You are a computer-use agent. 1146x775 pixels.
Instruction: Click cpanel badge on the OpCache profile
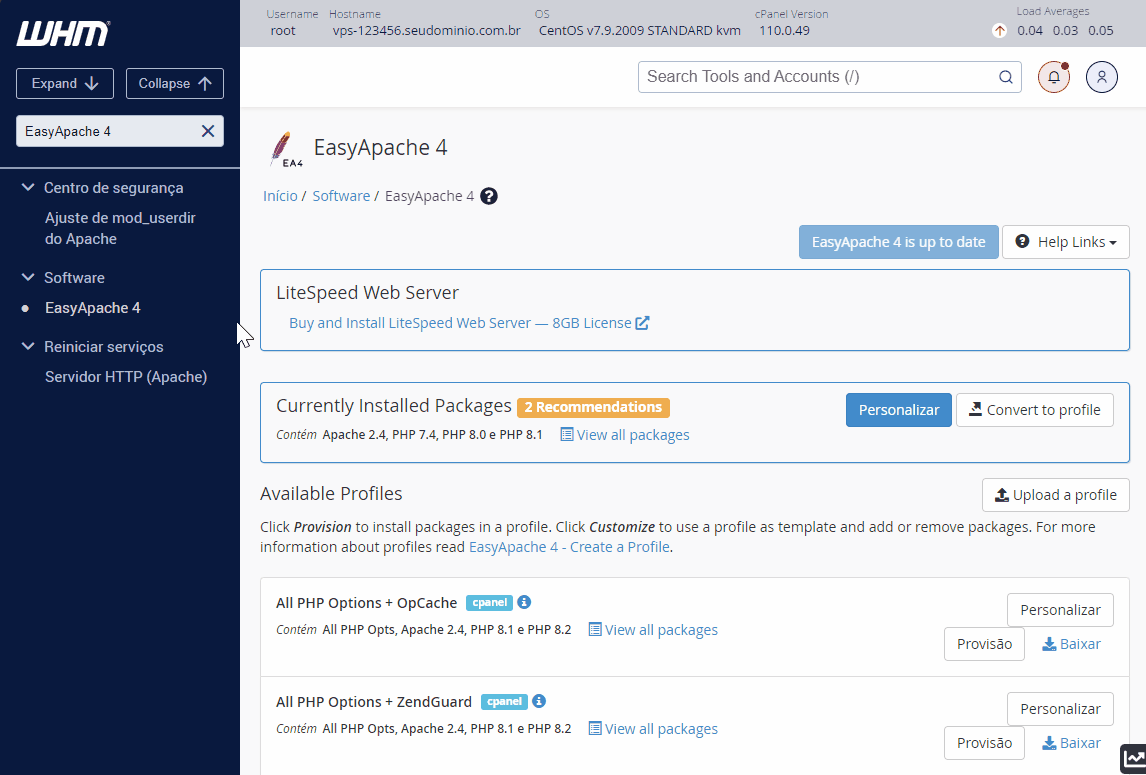(489, 602)
